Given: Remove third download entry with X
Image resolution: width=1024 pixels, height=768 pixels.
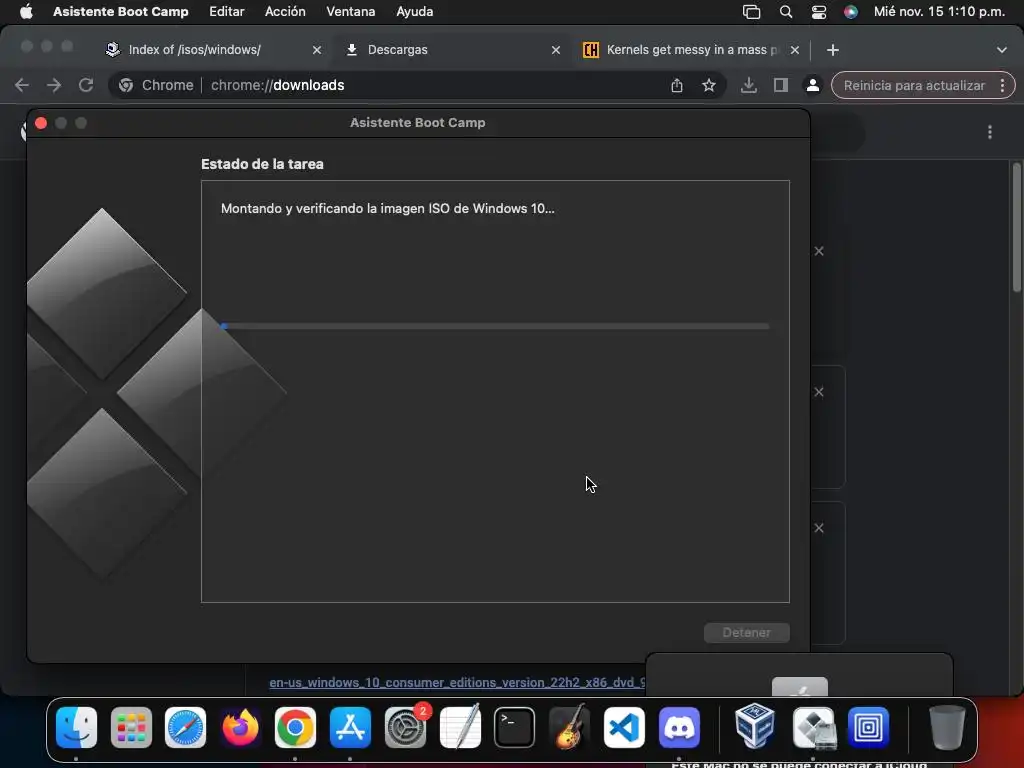Looking at the screenshot, I should [x=819, y=528].
